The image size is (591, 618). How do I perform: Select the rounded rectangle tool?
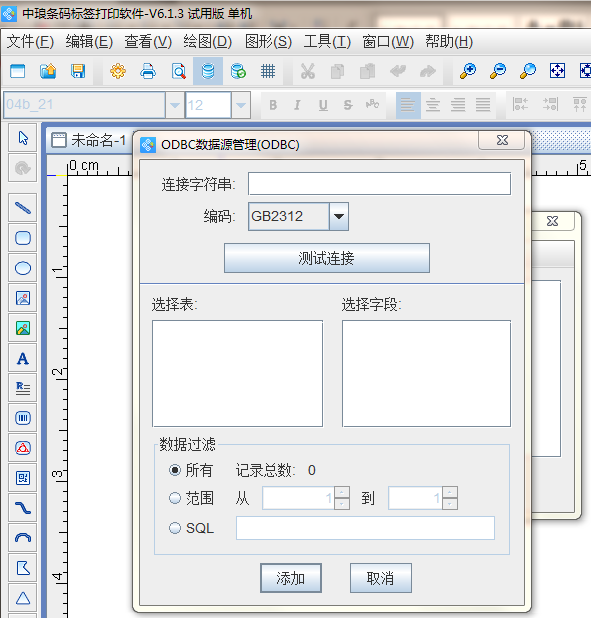23,238
